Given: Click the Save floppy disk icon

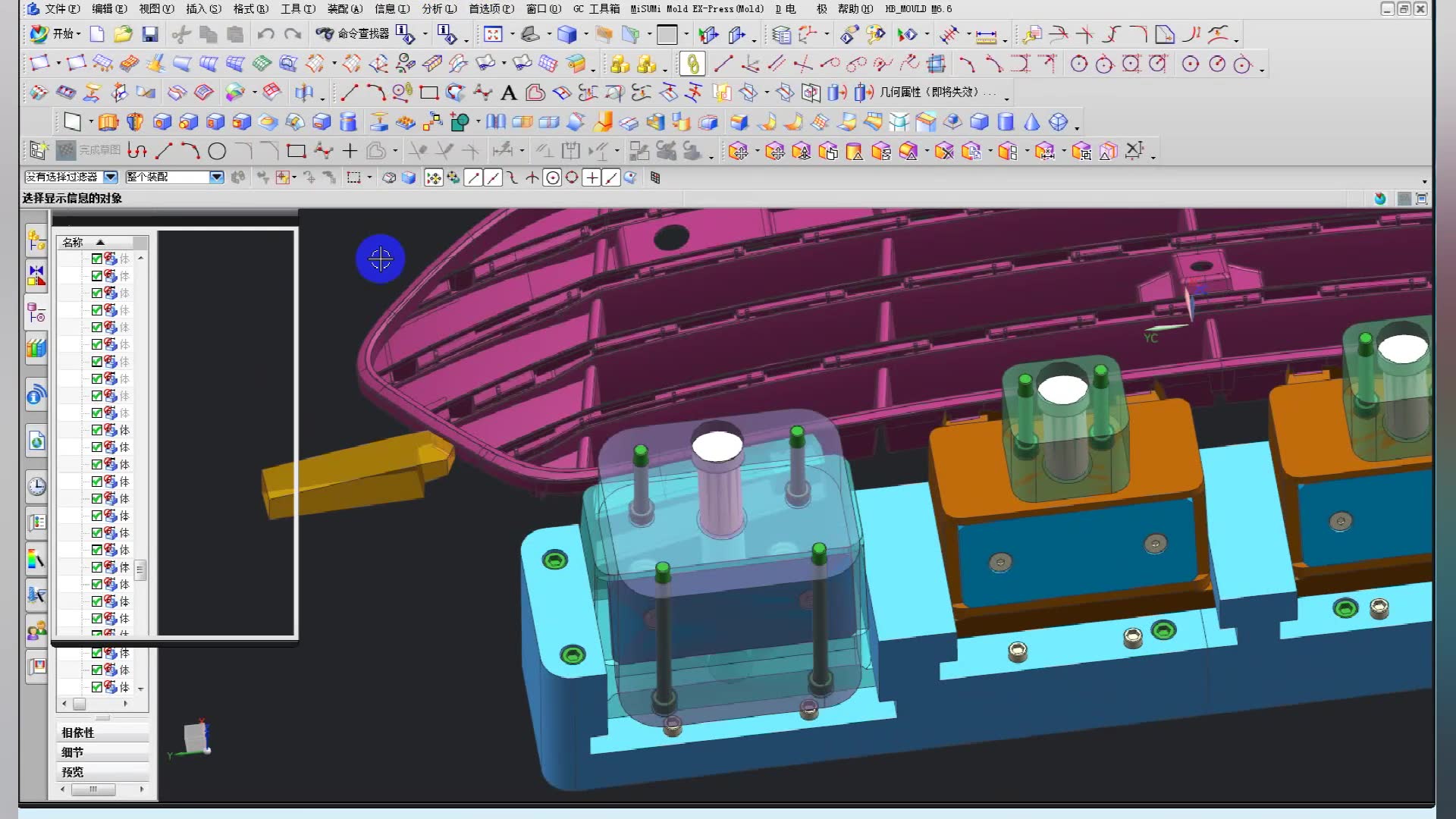Looking at the screenshot, I should coord(150,35).
